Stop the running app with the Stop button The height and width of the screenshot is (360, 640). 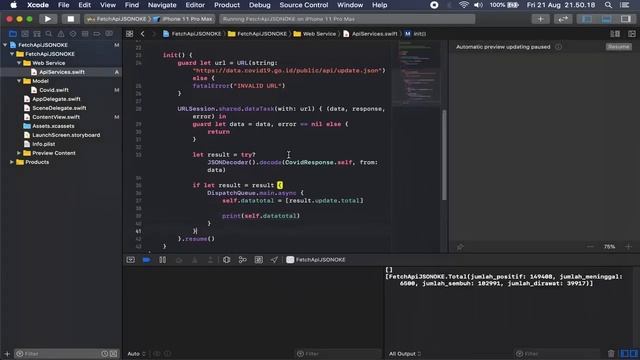point(71,19)
